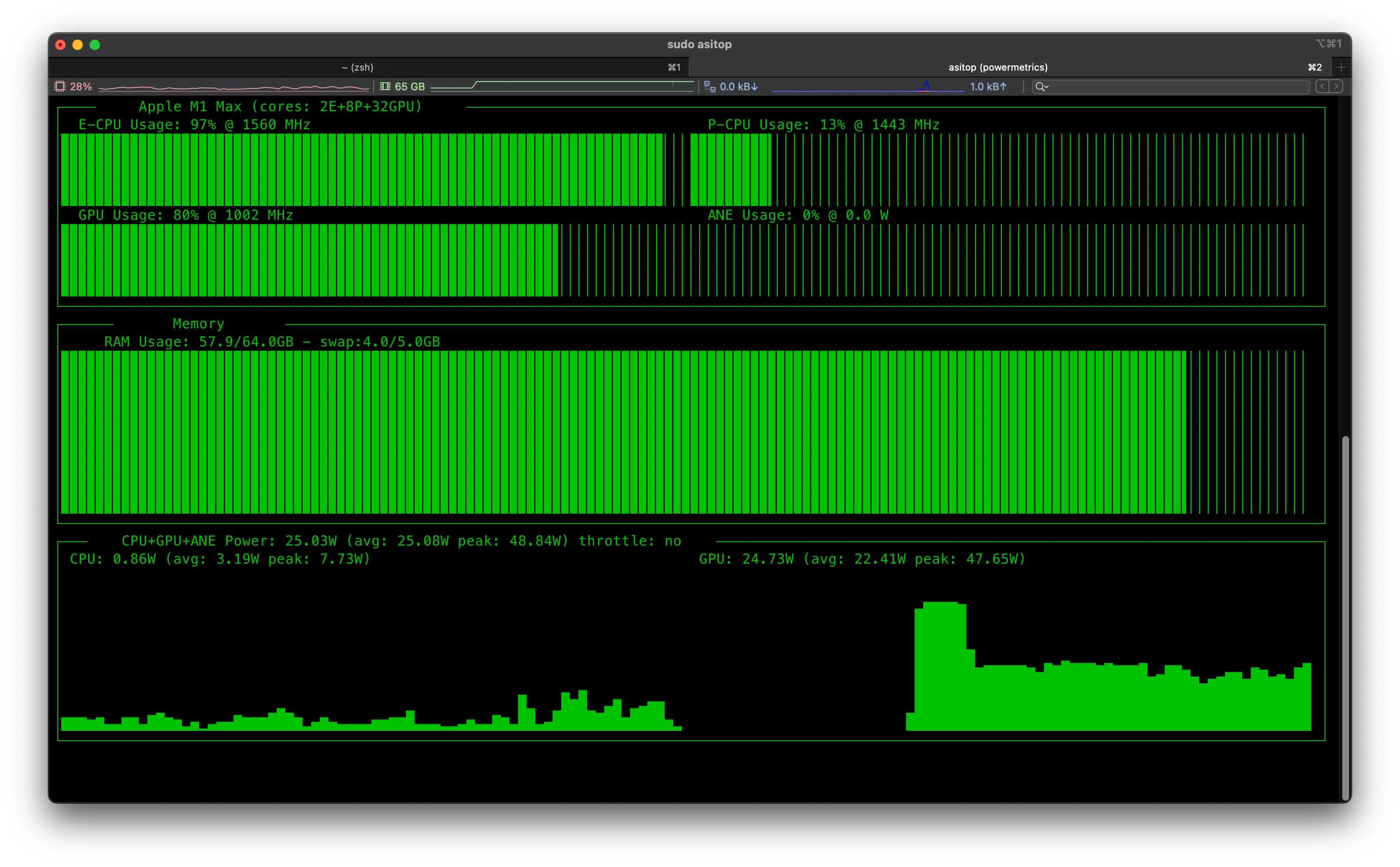
Task: Click the search magnifier icon
Action: point(1039,87)
